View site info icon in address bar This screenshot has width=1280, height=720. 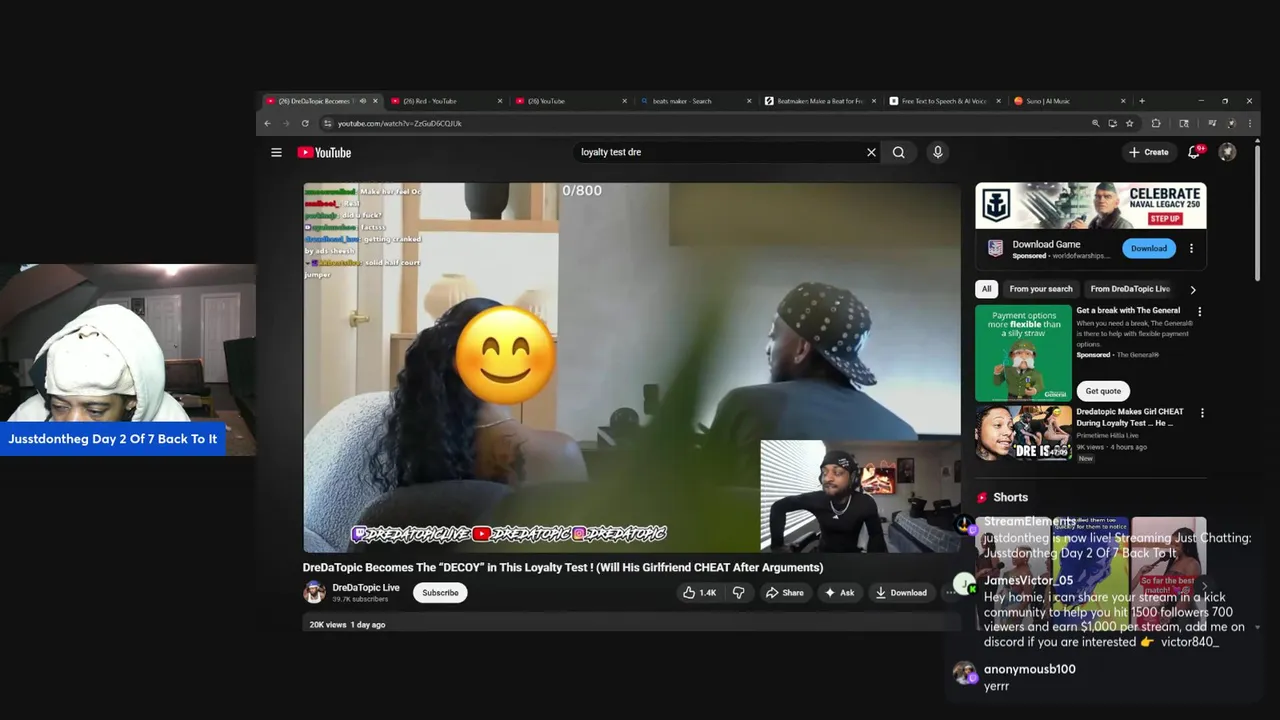pos(327,123)
